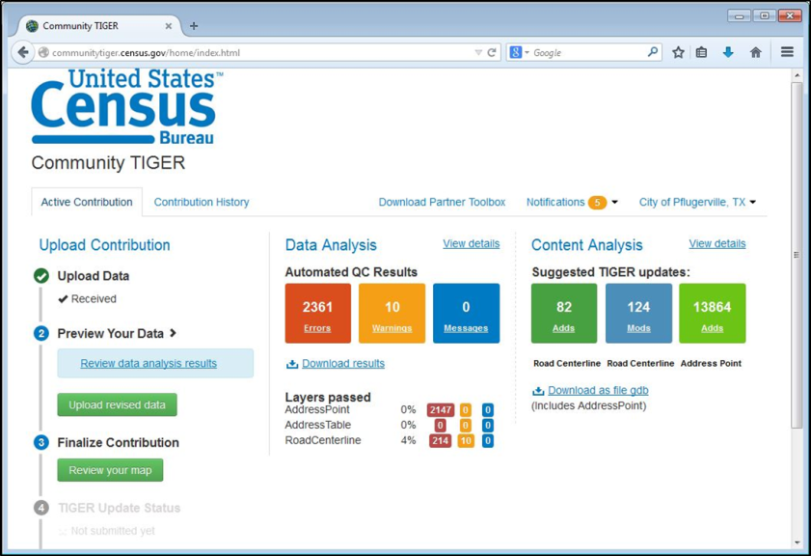Viewport: 811px width, 556px height.
Task: Open Google search engine selector
Action: tap(519, 52)
